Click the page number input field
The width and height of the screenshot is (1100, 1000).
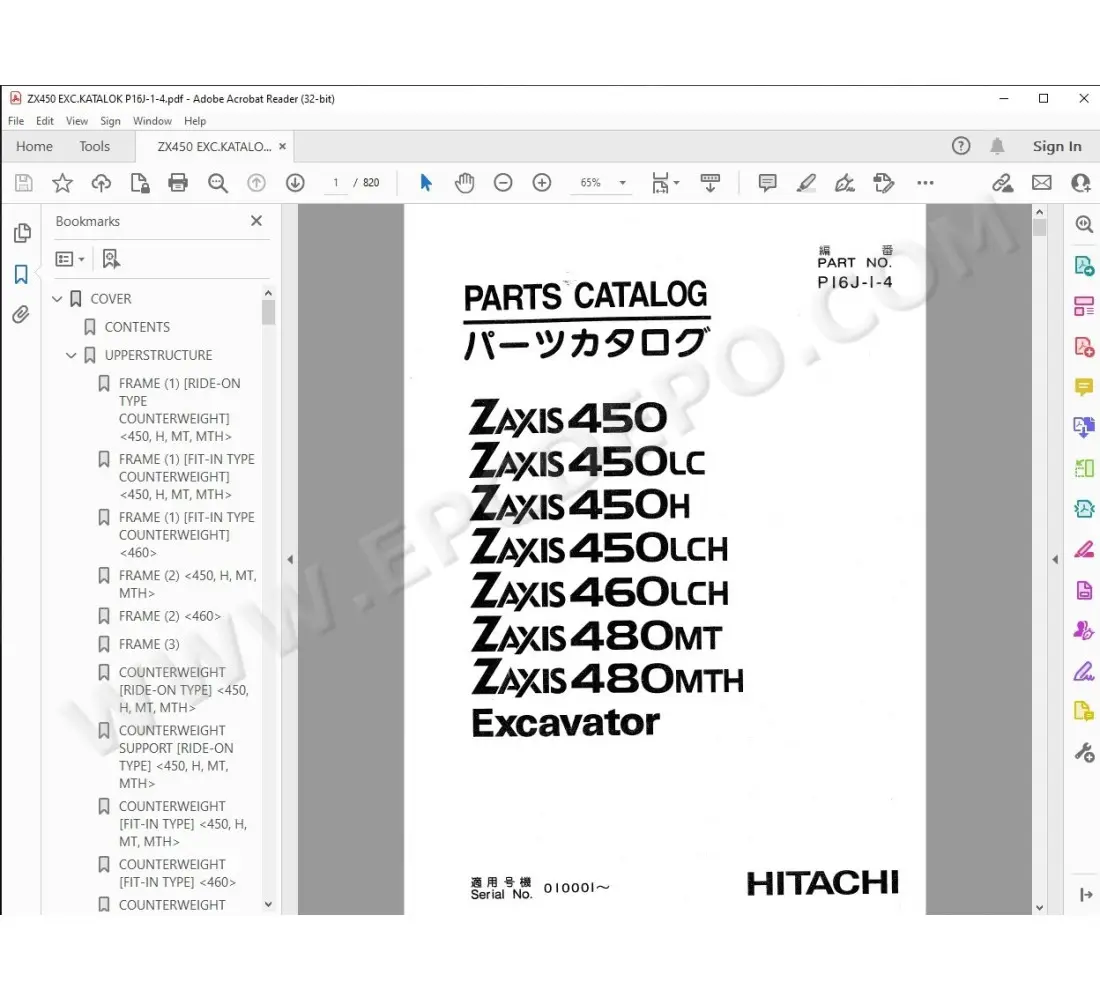[x=337, y=182]
